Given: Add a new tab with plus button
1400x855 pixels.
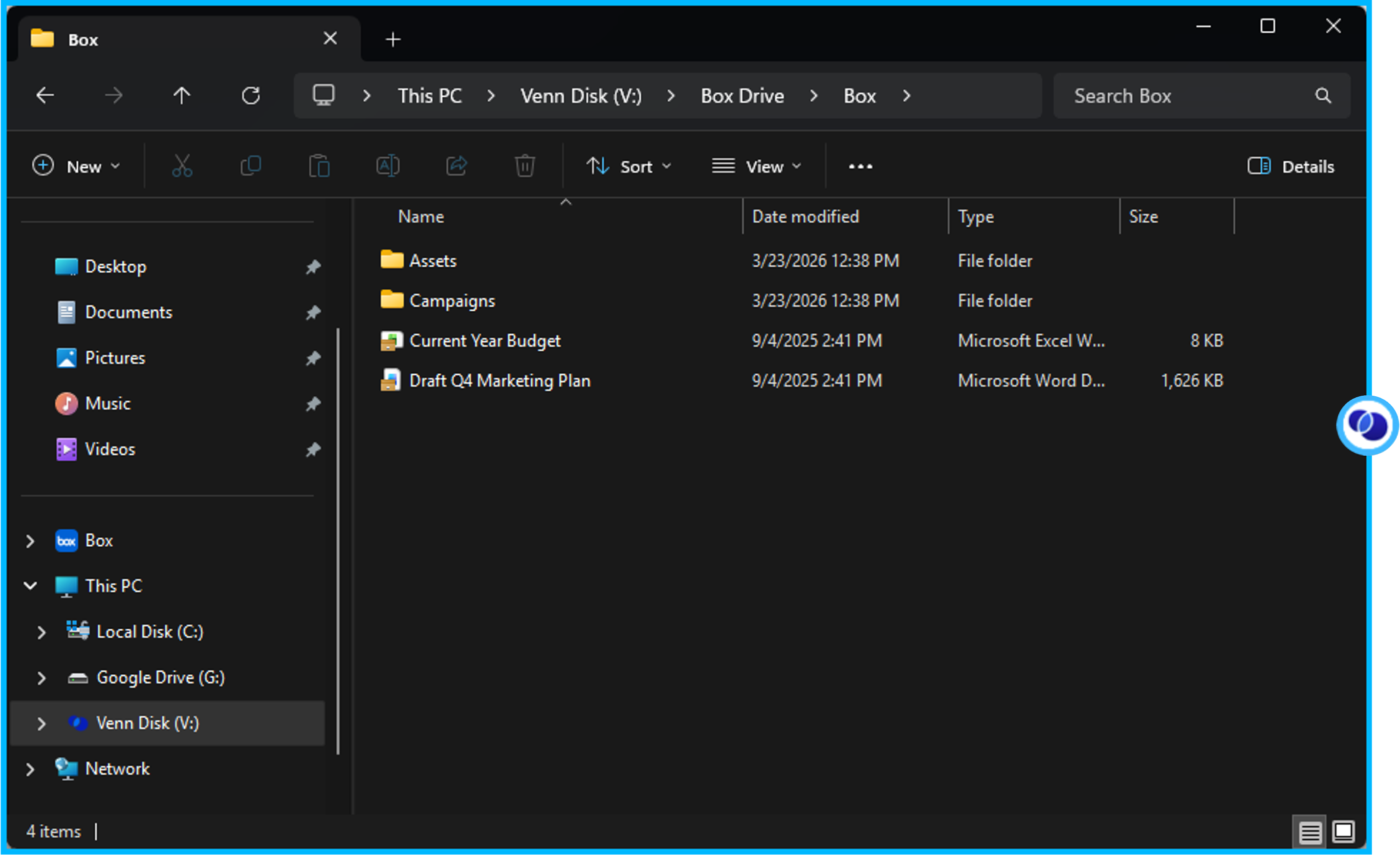Looking at the screenshot, I should 393,40.
